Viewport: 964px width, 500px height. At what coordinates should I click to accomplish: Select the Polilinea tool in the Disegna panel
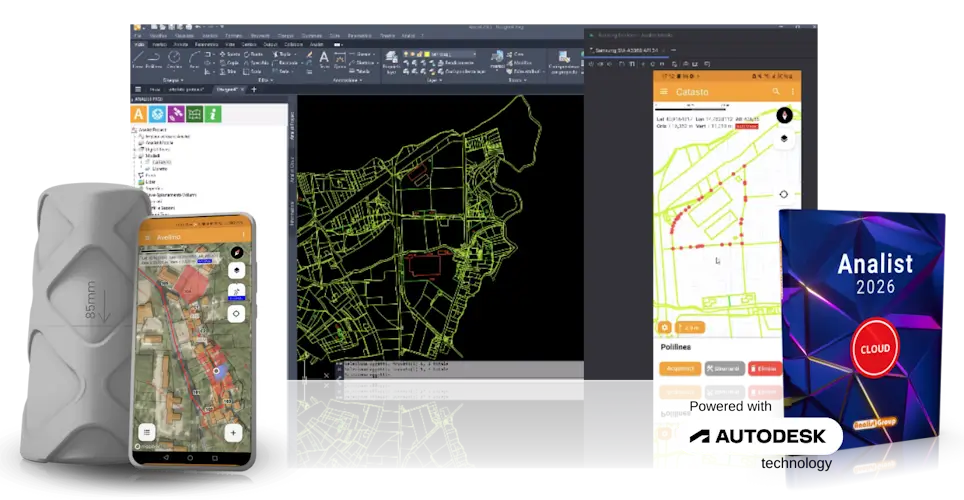pos(154,60)
